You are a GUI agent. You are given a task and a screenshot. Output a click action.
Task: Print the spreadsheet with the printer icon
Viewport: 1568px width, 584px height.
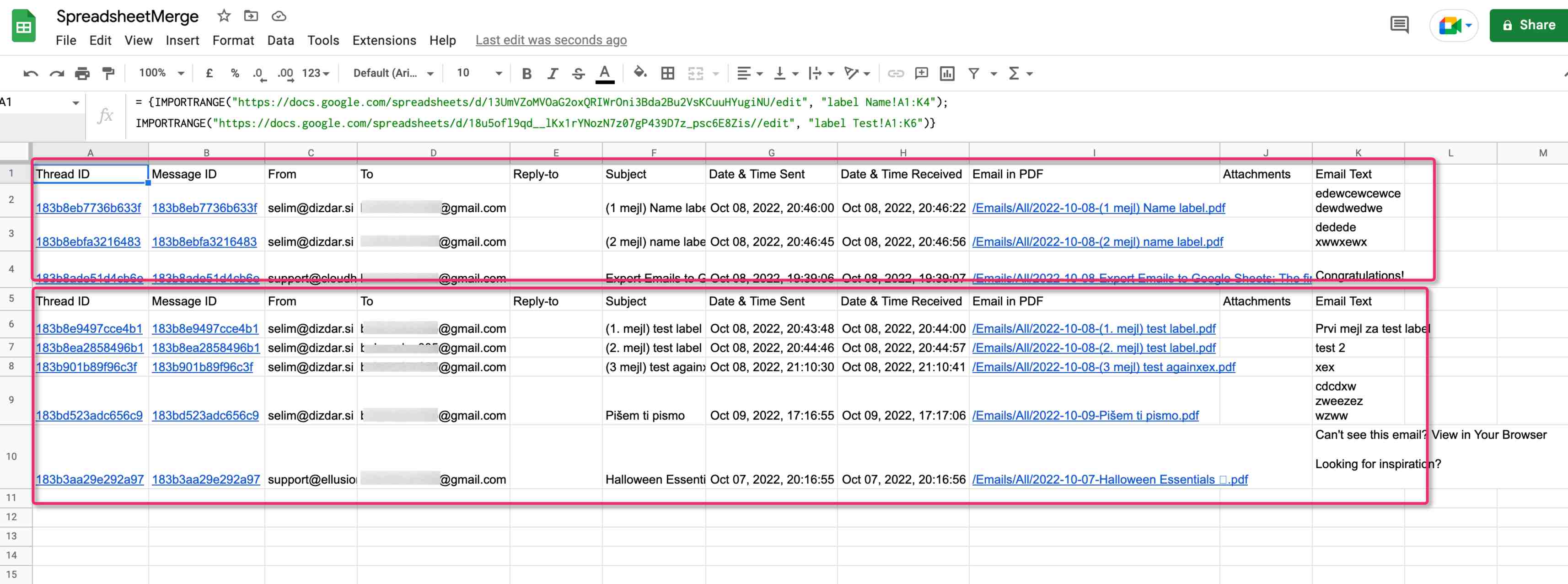[82, 74]
